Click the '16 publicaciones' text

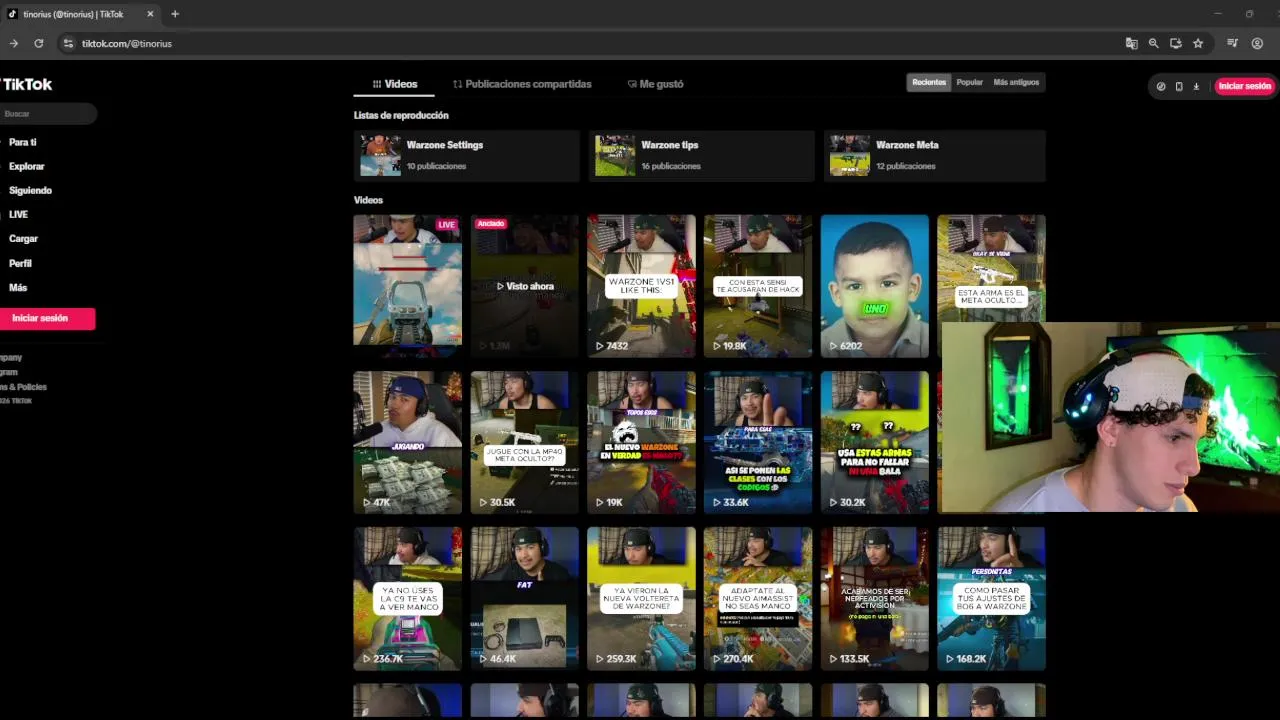671,166
